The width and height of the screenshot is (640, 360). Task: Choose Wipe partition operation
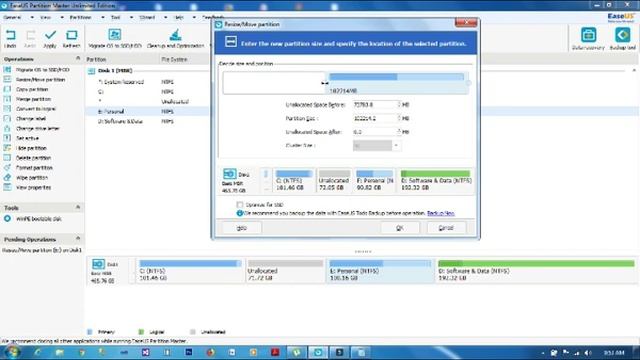point(32,178)
